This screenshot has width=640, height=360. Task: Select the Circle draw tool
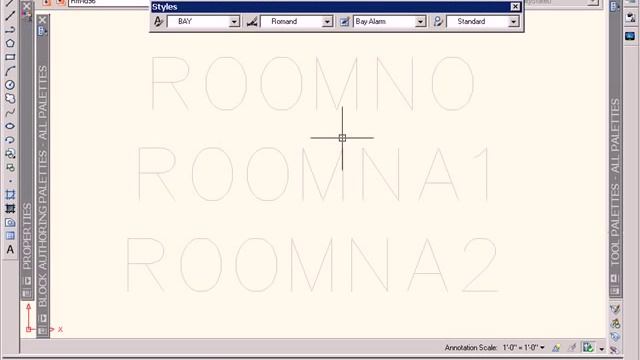(10, 85)
